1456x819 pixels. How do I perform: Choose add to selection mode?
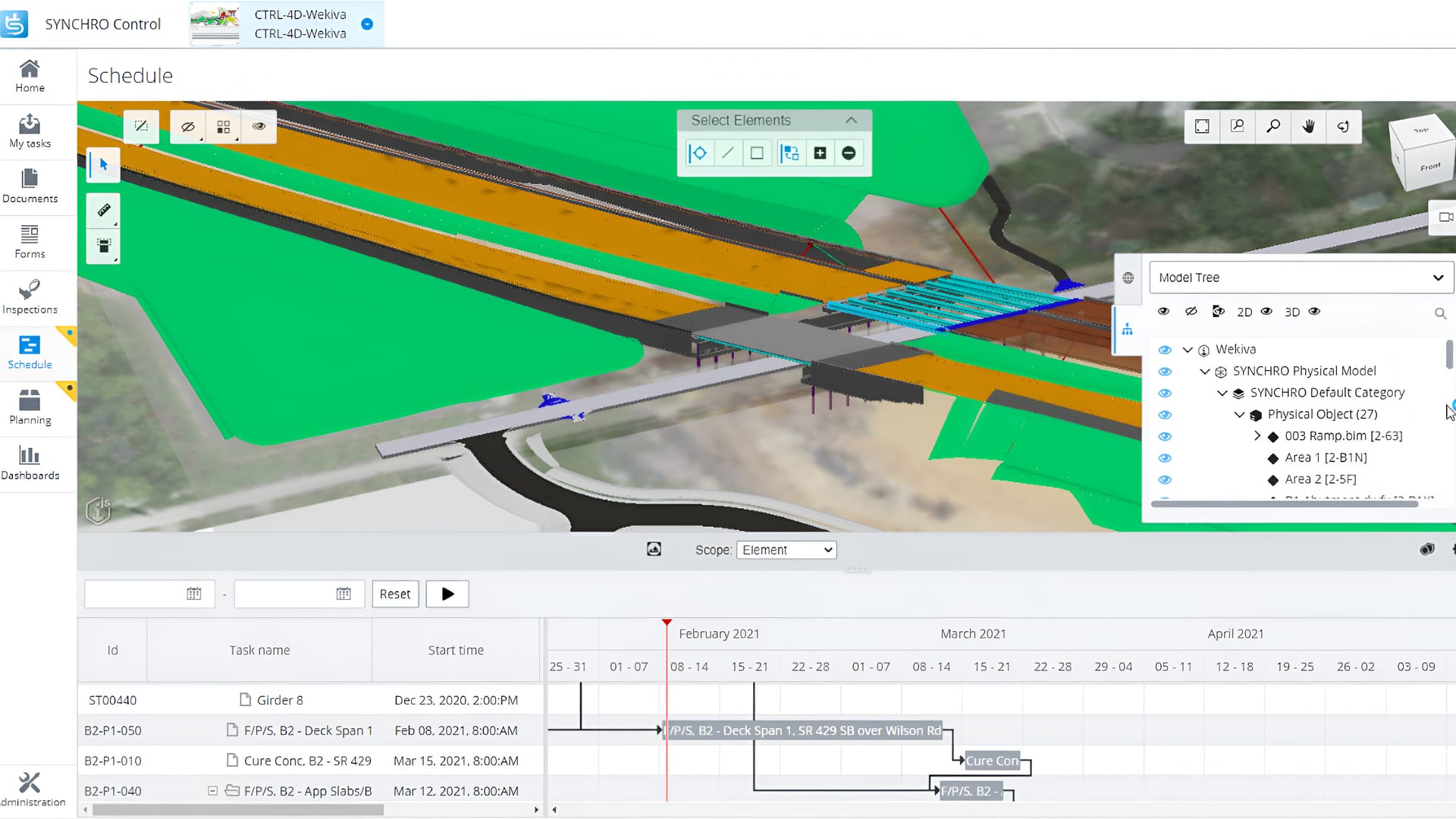coord(820,153)
